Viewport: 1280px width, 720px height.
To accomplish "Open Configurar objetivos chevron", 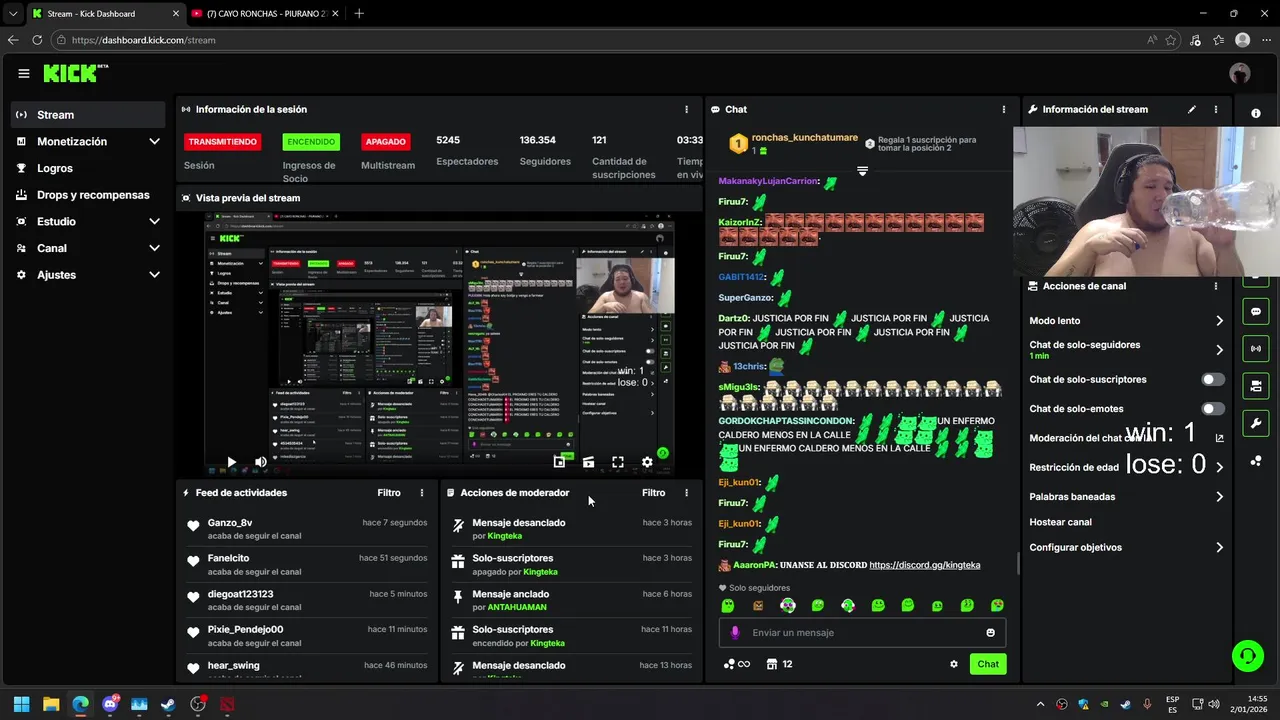I will [x=1219, y=548].
